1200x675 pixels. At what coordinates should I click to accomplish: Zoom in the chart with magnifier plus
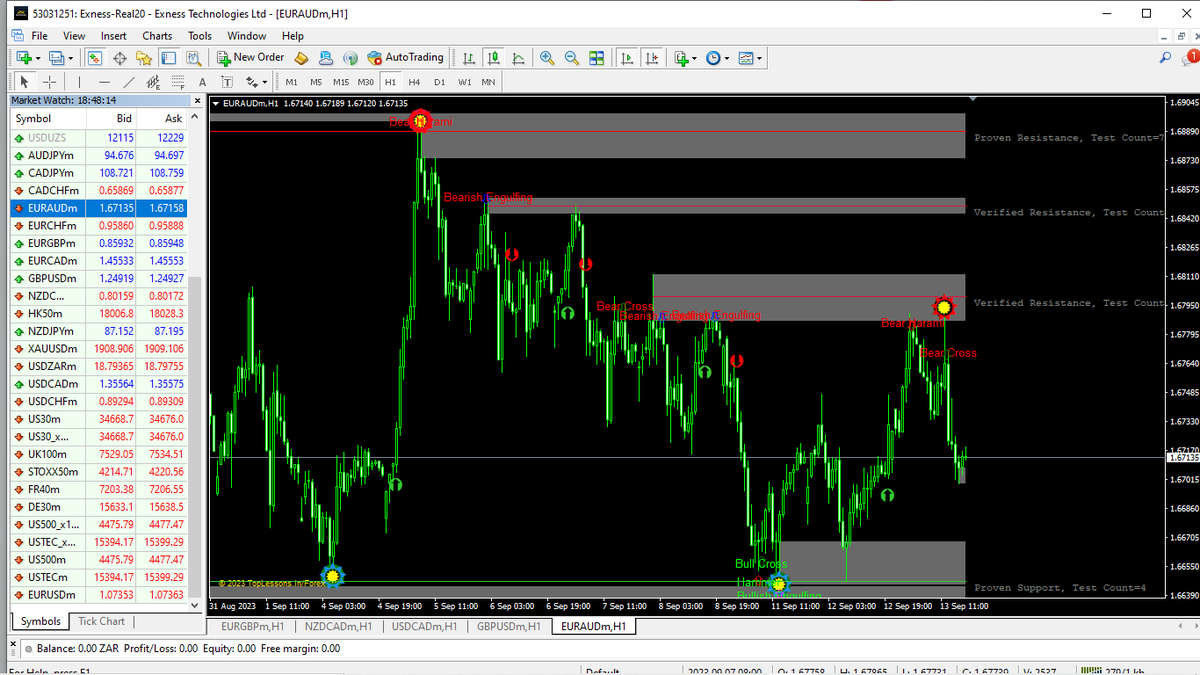click(547, 58)
